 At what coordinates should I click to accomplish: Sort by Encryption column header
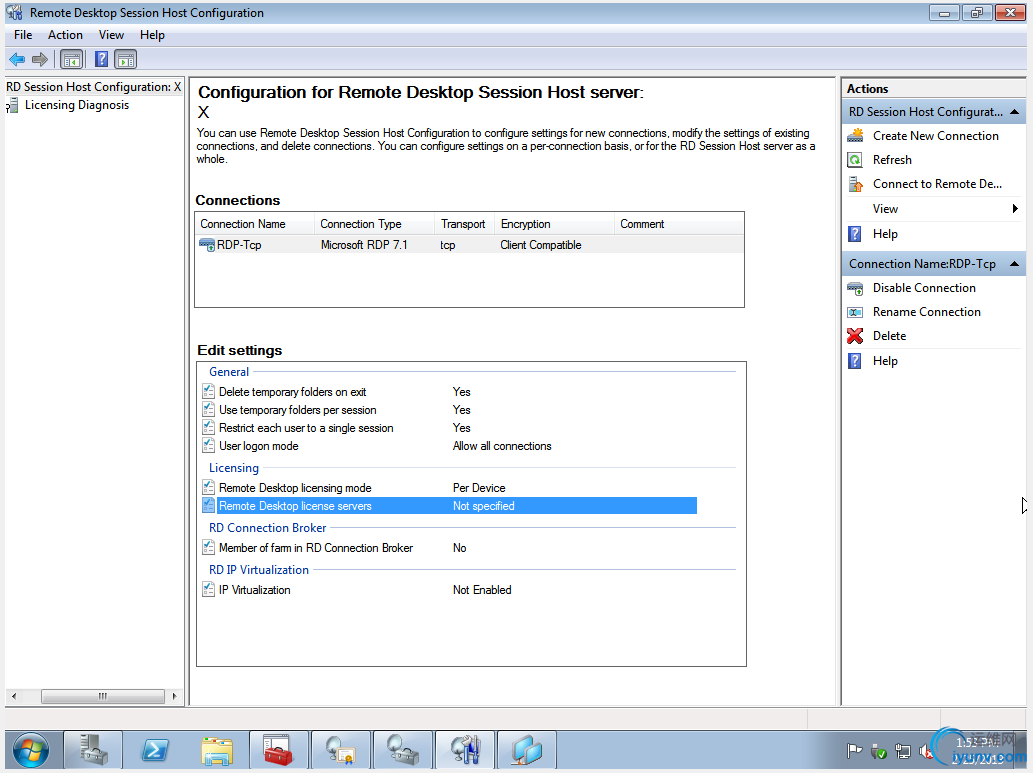(x=554, y=224)
